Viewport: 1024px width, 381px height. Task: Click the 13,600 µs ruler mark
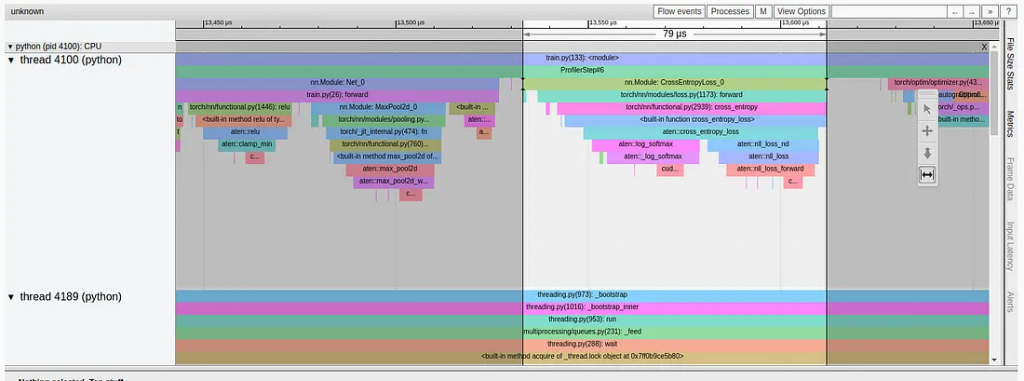coord(795,22)
